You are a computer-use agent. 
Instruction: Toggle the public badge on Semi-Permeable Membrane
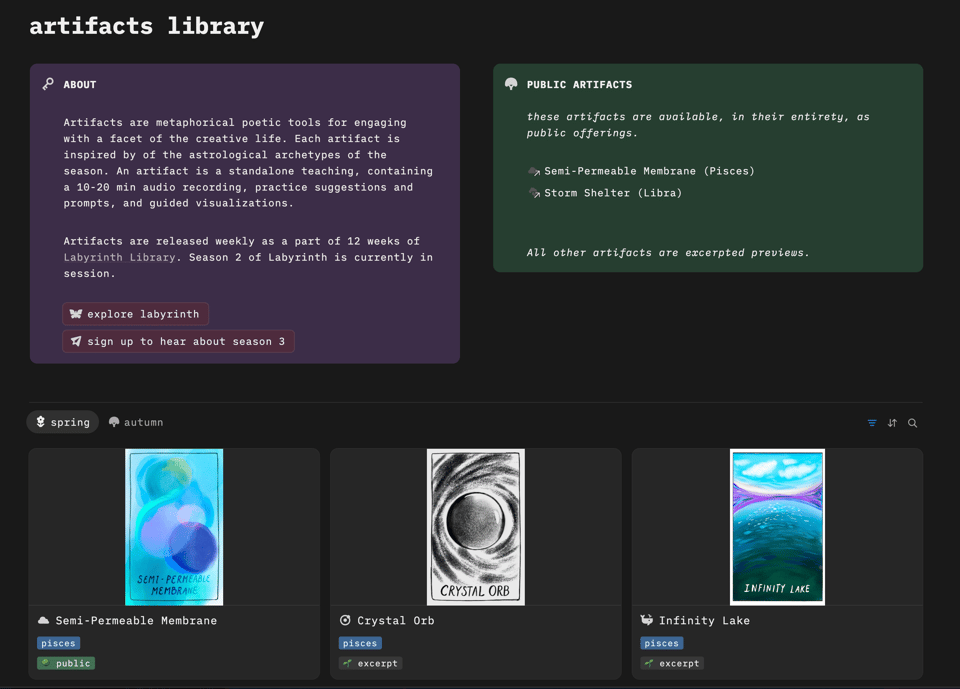point(65,663)
